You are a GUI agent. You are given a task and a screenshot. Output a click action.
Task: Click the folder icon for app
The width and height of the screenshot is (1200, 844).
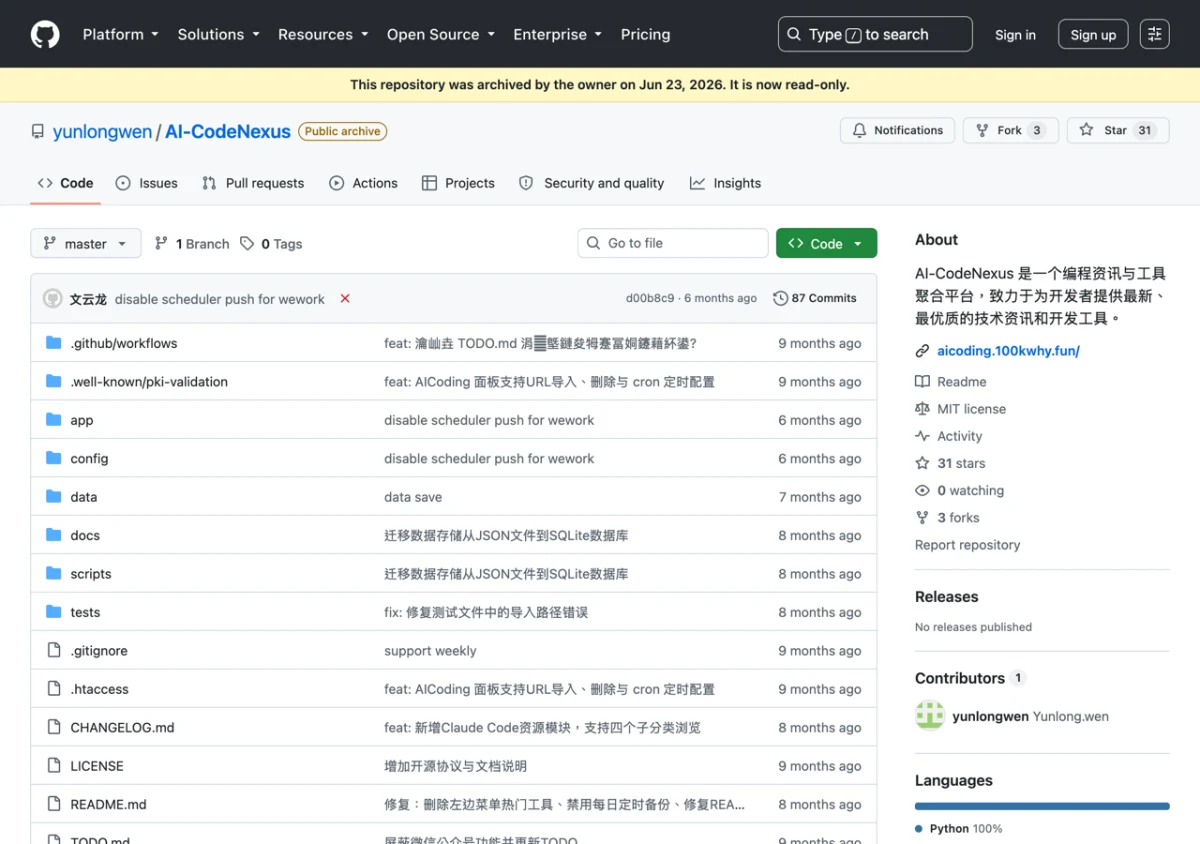[54, 420]
